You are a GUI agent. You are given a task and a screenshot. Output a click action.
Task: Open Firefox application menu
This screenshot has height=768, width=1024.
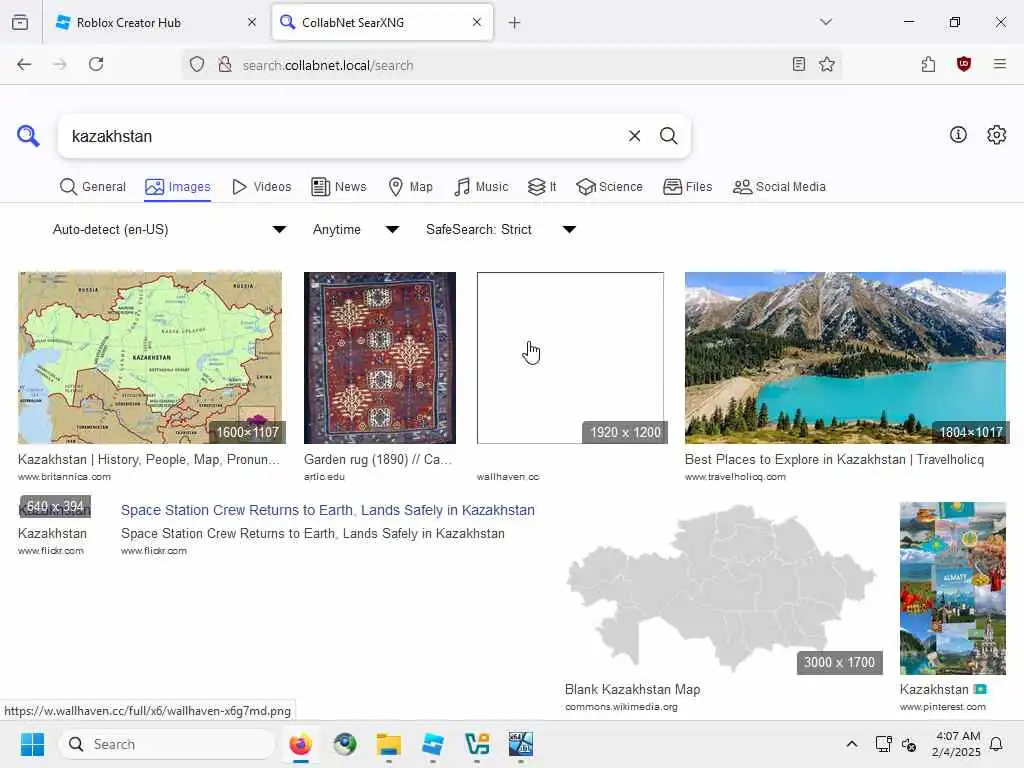point(1000,64)
